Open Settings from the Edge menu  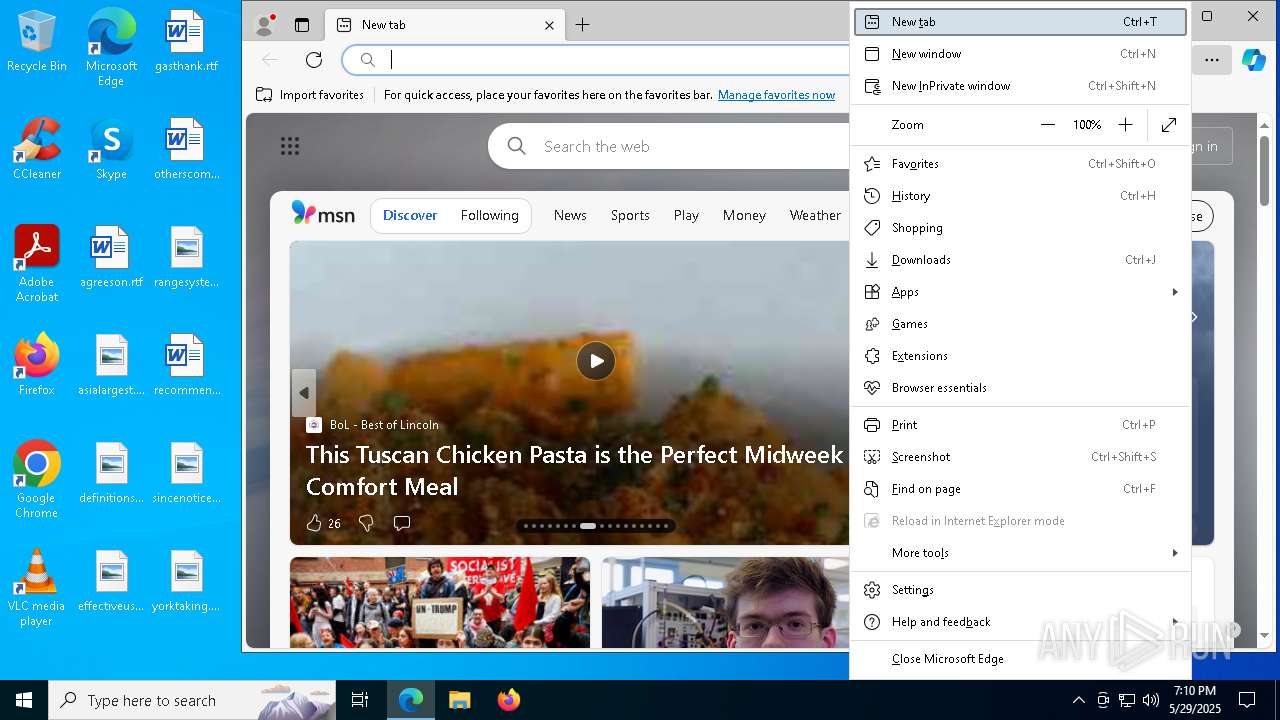click(x=1020, y=590)
